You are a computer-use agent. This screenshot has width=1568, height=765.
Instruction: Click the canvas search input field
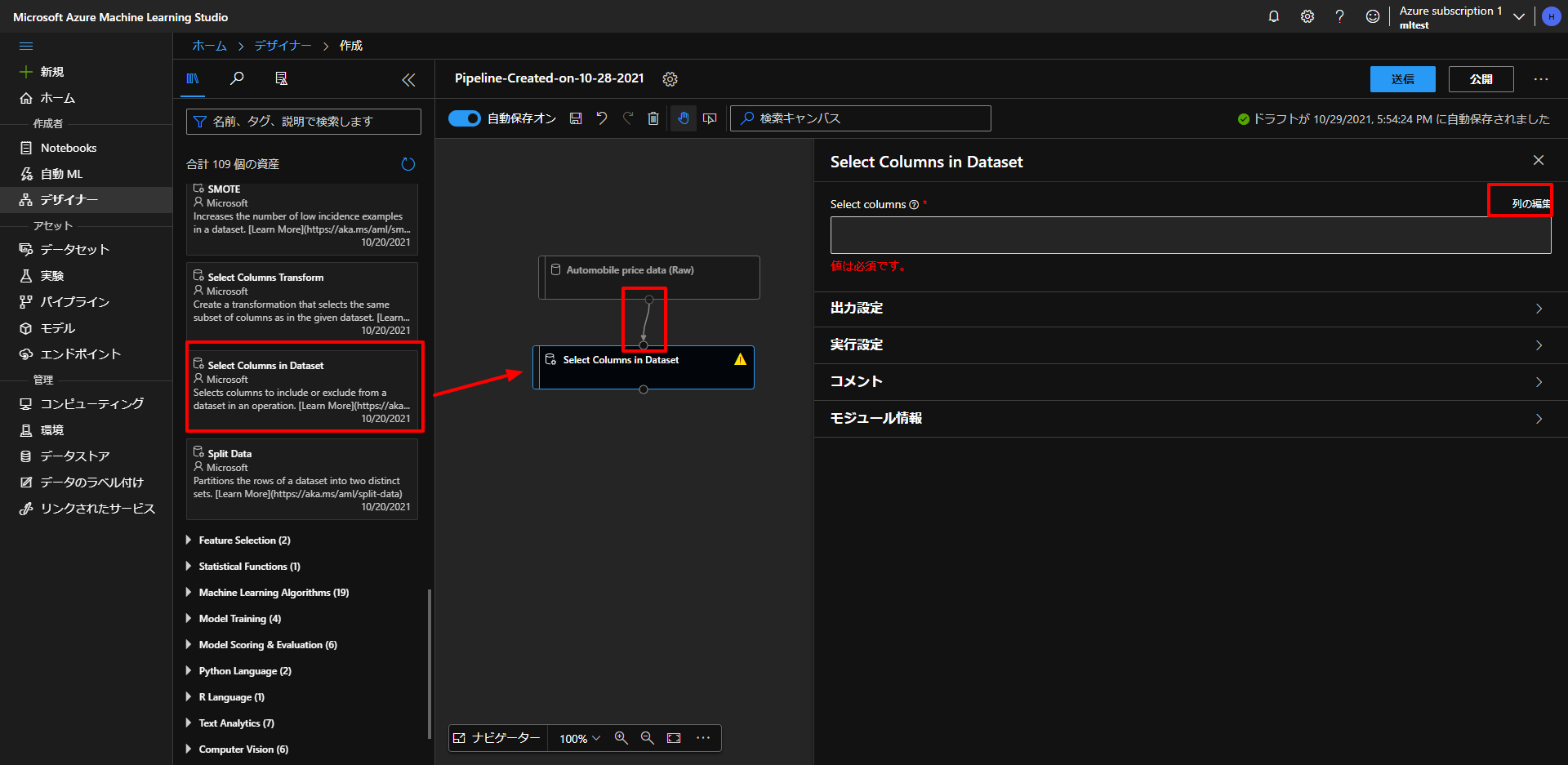pyautogui.click(x=866, y=118)
